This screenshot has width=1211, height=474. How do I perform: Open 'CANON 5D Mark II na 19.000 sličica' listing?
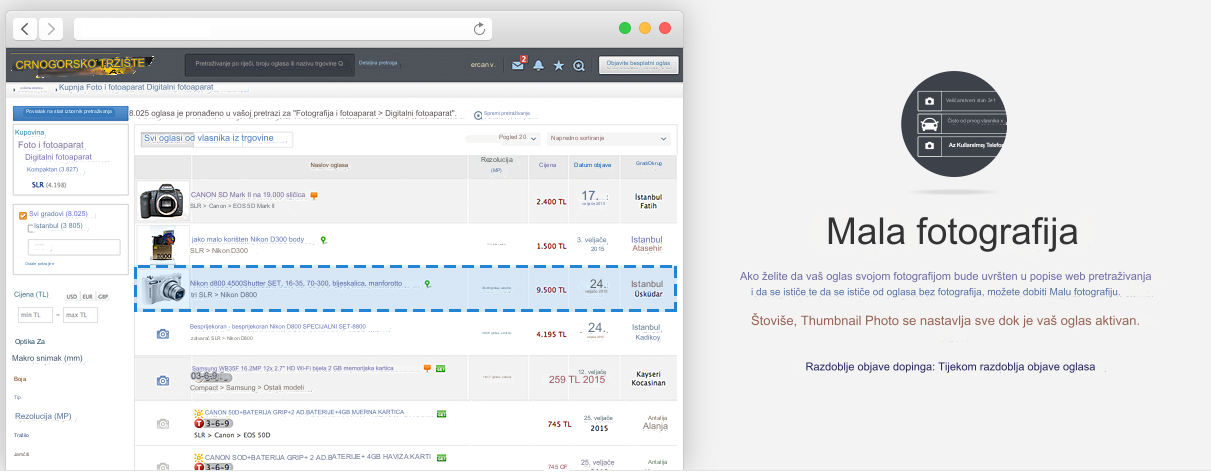pos(248,194)
